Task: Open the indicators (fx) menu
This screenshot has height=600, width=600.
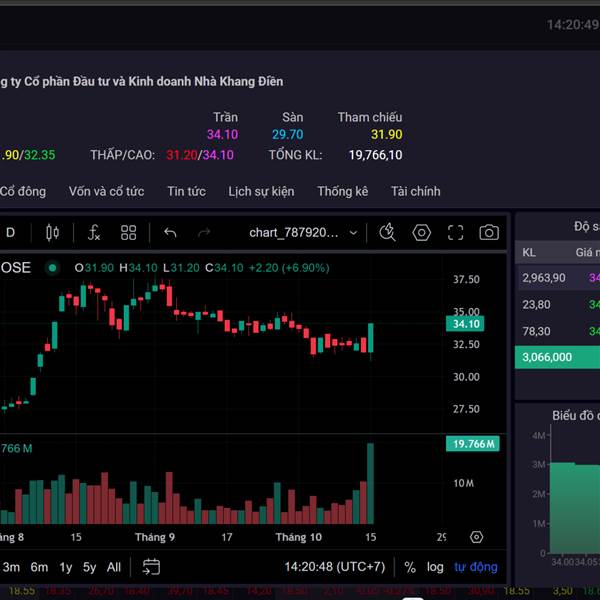Action: tap(94, 233)
